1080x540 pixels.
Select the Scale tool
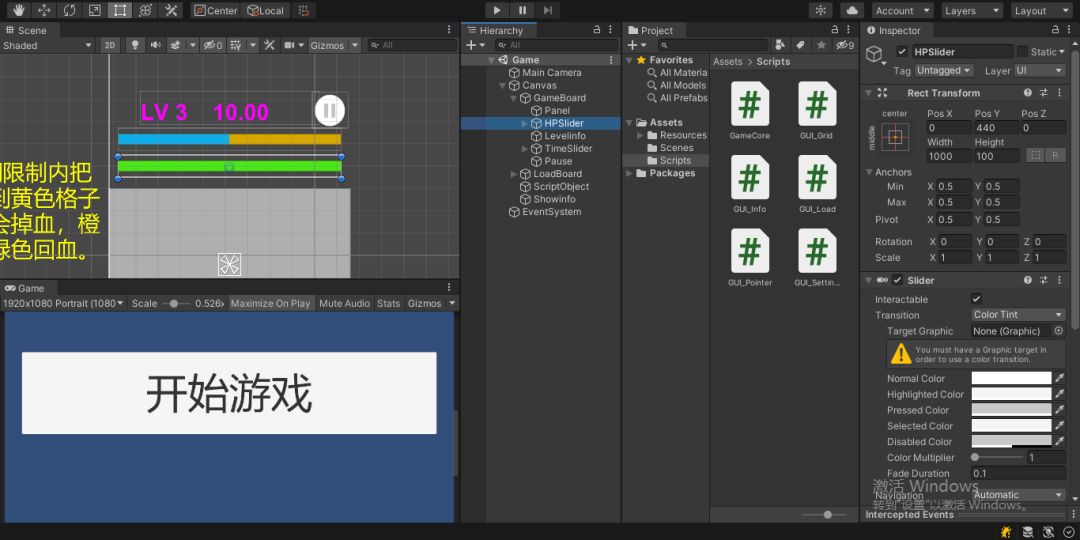94,10
